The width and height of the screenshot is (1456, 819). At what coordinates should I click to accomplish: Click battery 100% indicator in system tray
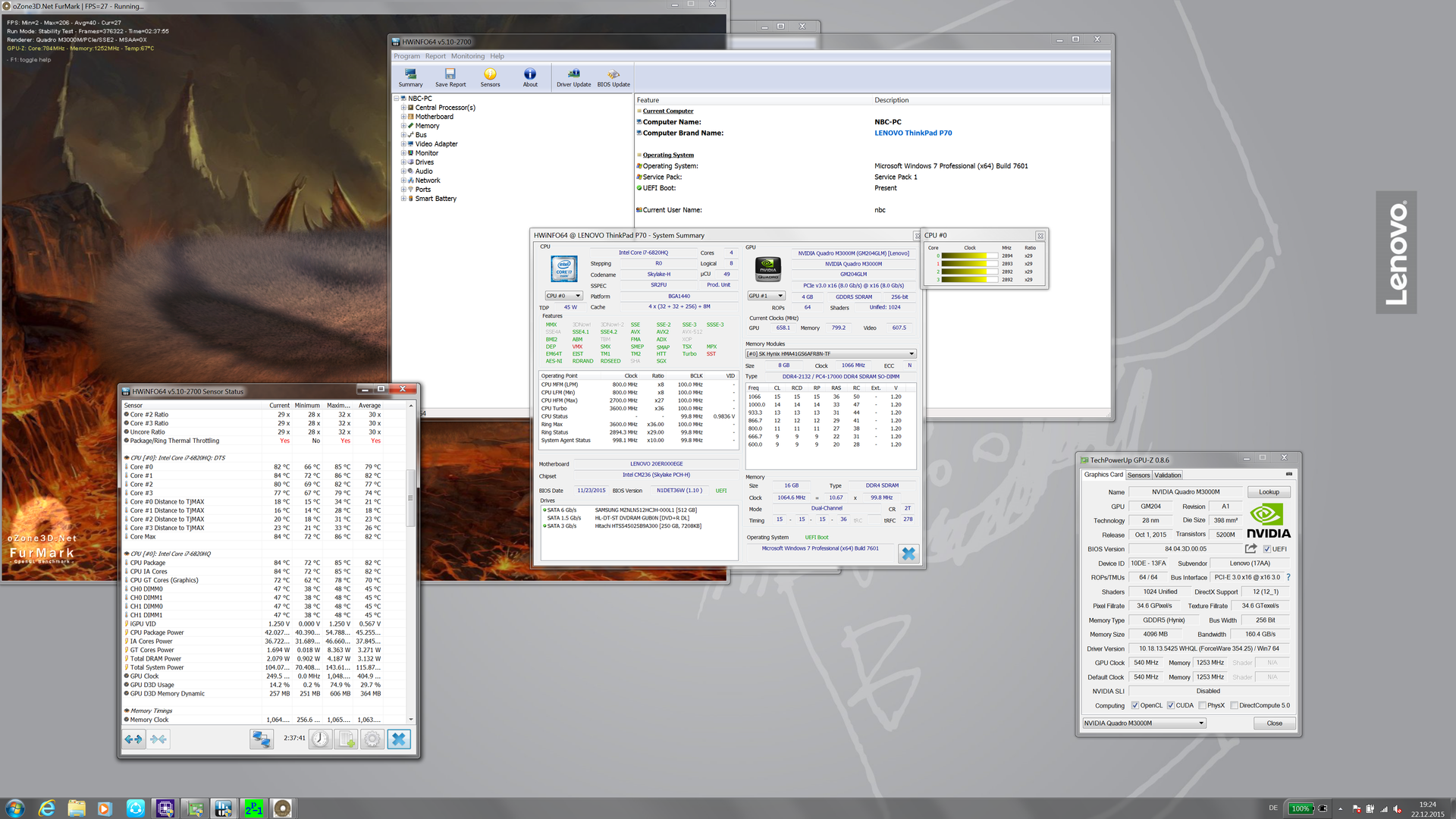[x=1301, y=808]
